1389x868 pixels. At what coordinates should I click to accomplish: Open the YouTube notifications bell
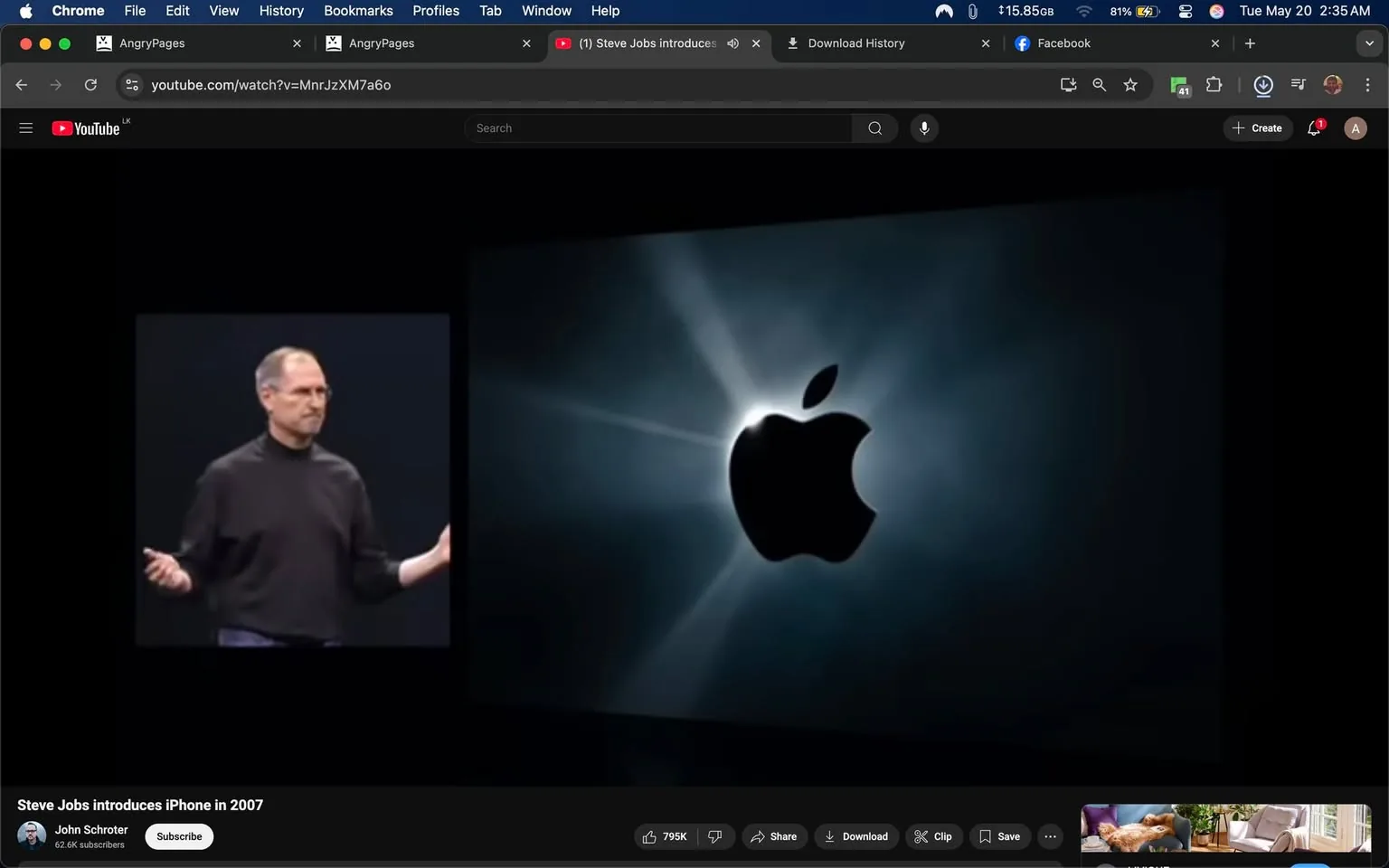pyautogui.click(x=1314, y=128)
